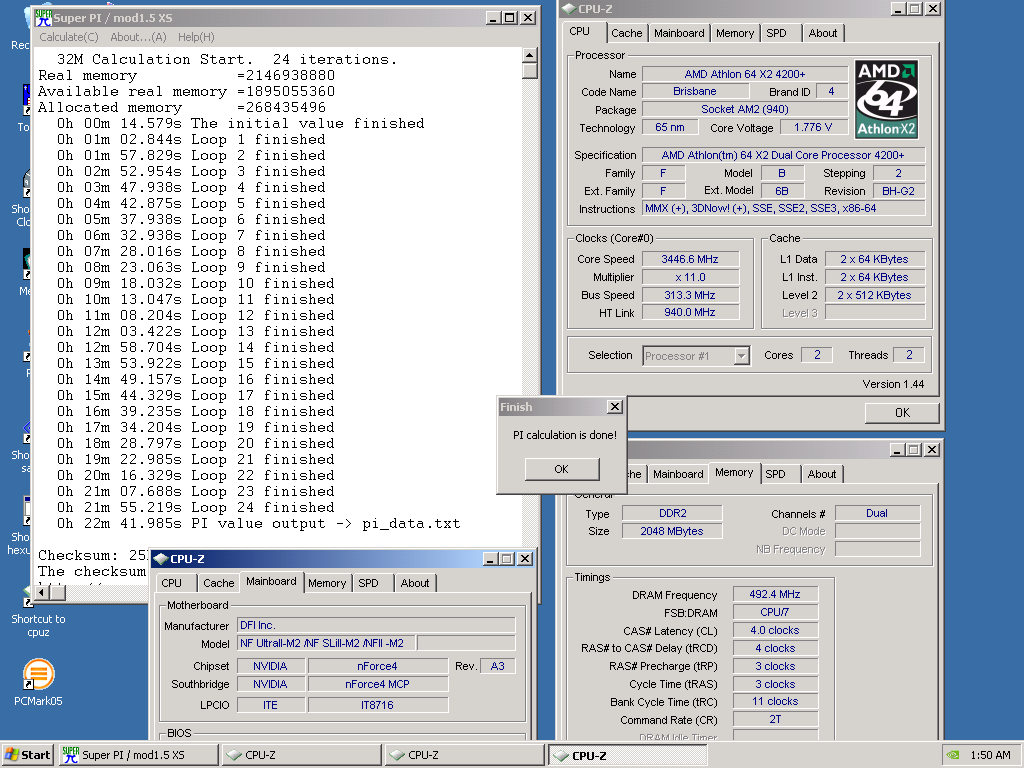Switch to SPD tab in top CPU-Z window

[776, 33]
